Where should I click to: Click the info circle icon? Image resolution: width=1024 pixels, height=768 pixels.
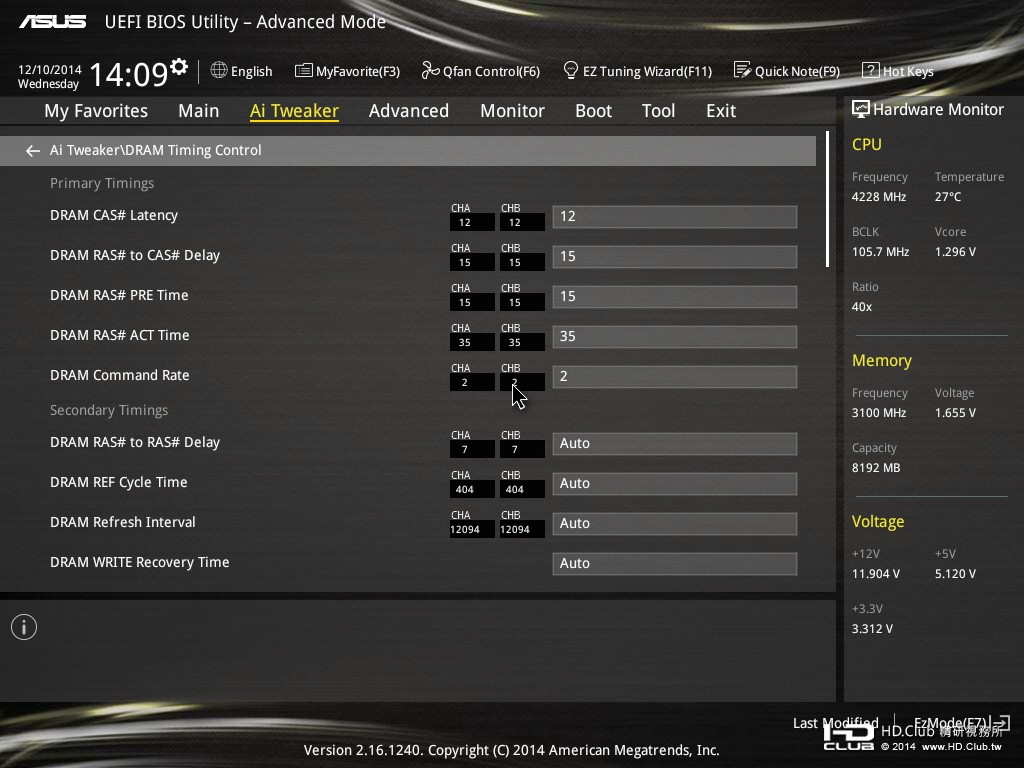[24, 627]
